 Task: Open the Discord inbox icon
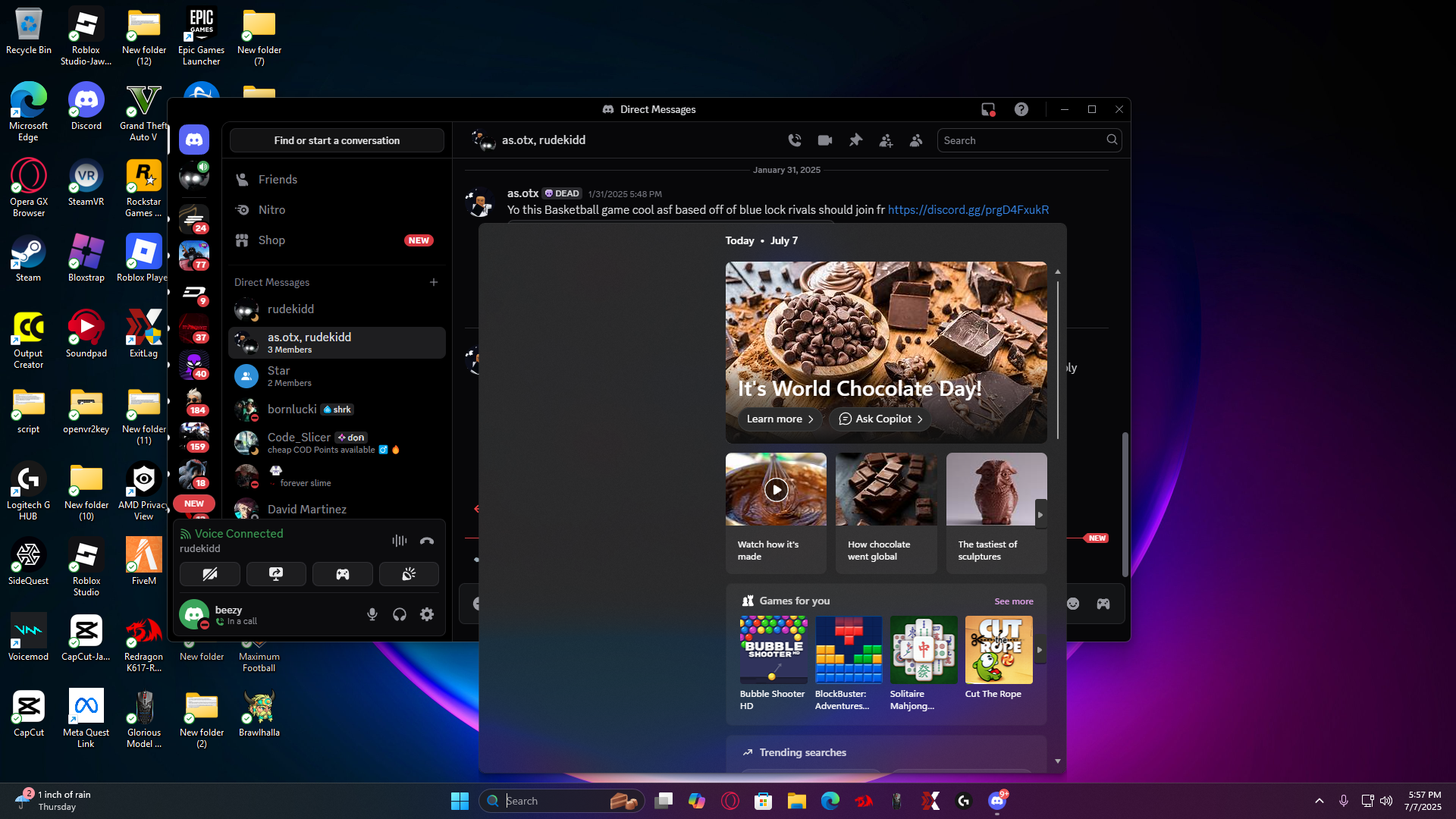[x=987, y=109]
